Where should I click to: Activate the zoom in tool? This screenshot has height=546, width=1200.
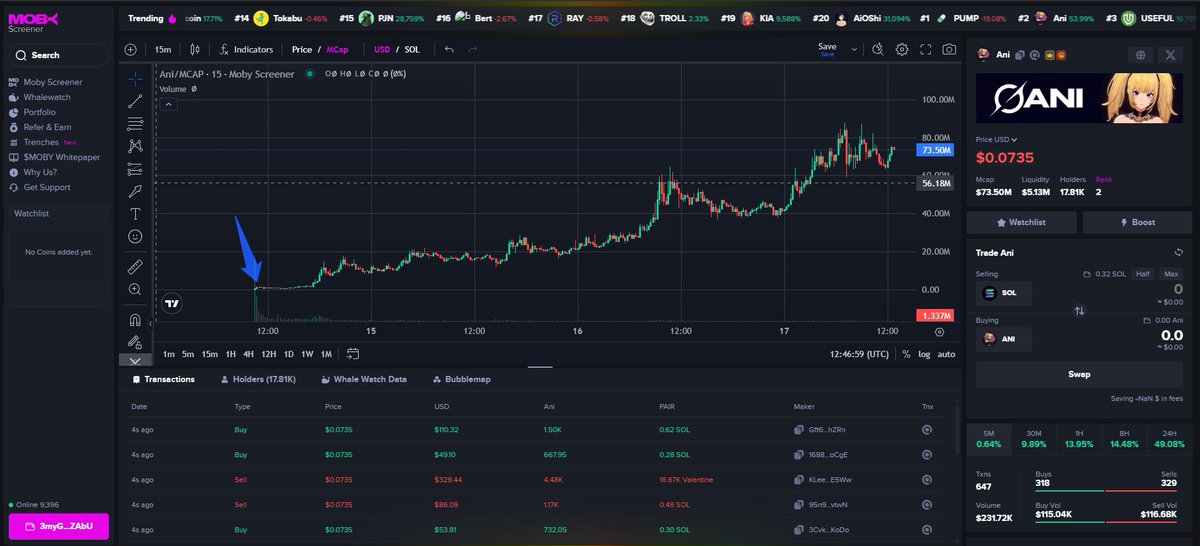pos(135,289)
